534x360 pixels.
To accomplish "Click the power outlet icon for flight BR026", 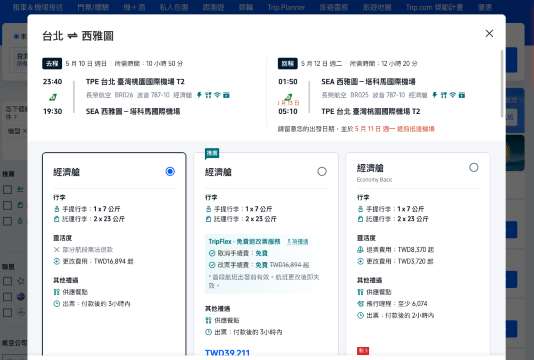I will click(200, 95).
